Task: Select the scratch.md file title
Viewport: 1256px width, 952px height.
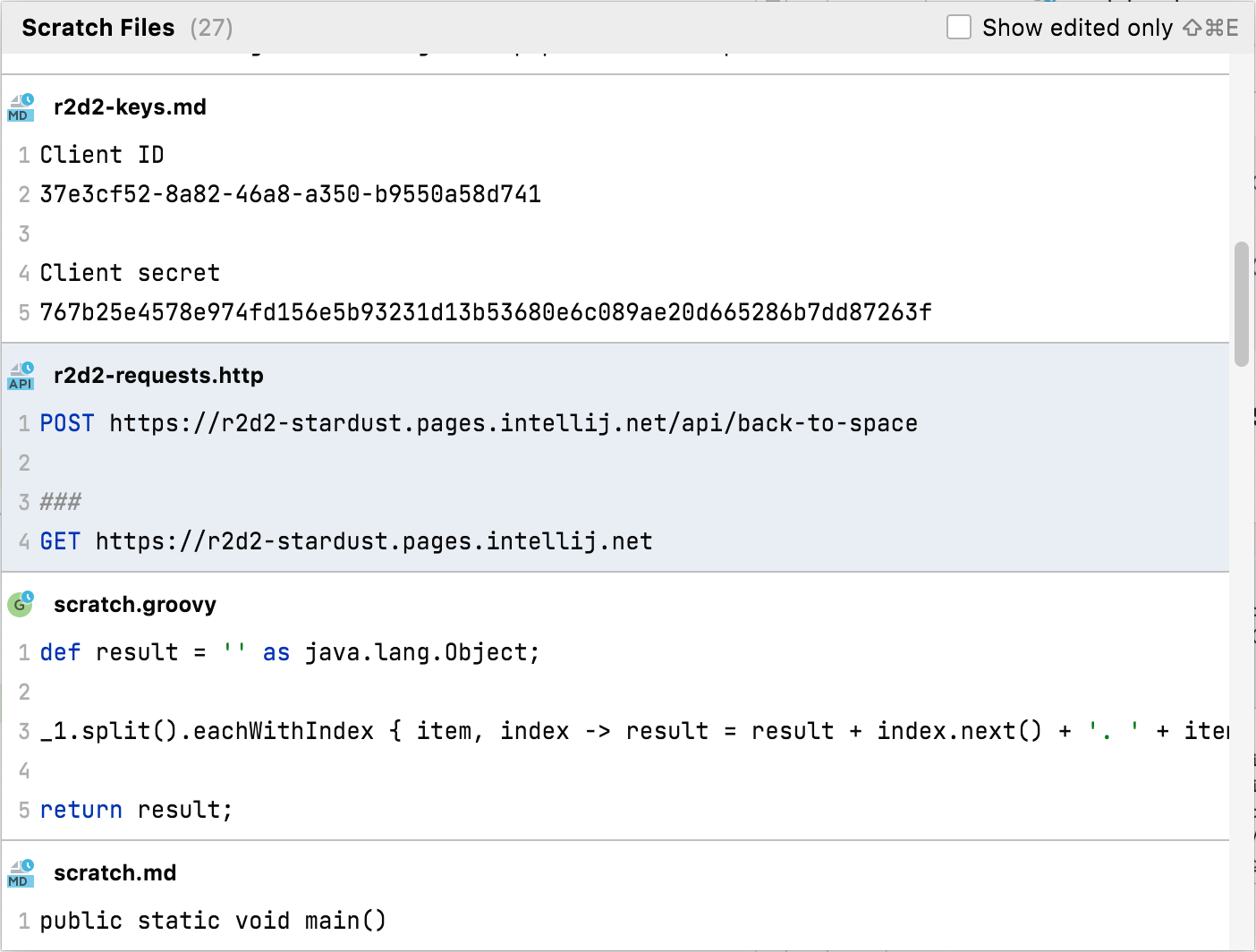Action: click(115, 873)
